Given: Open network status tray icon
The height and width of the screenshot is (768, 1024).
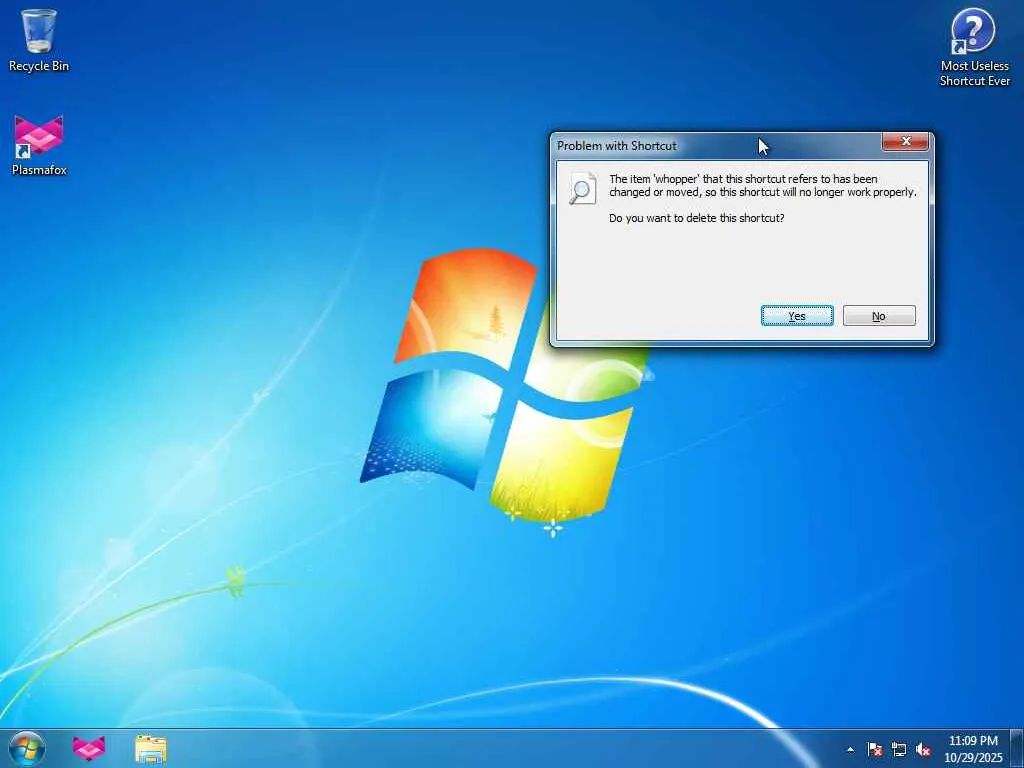Looking at the screenshot, I should 899,749.
